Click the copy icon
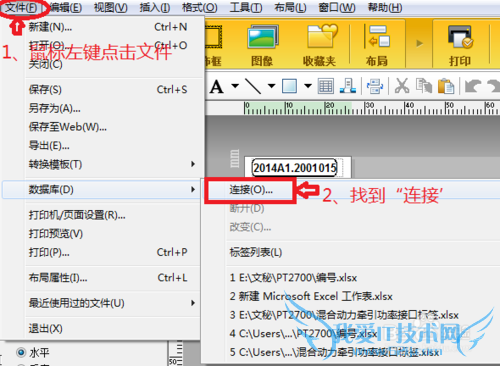This screenshot has height=366, width=500. coord(424,86)
